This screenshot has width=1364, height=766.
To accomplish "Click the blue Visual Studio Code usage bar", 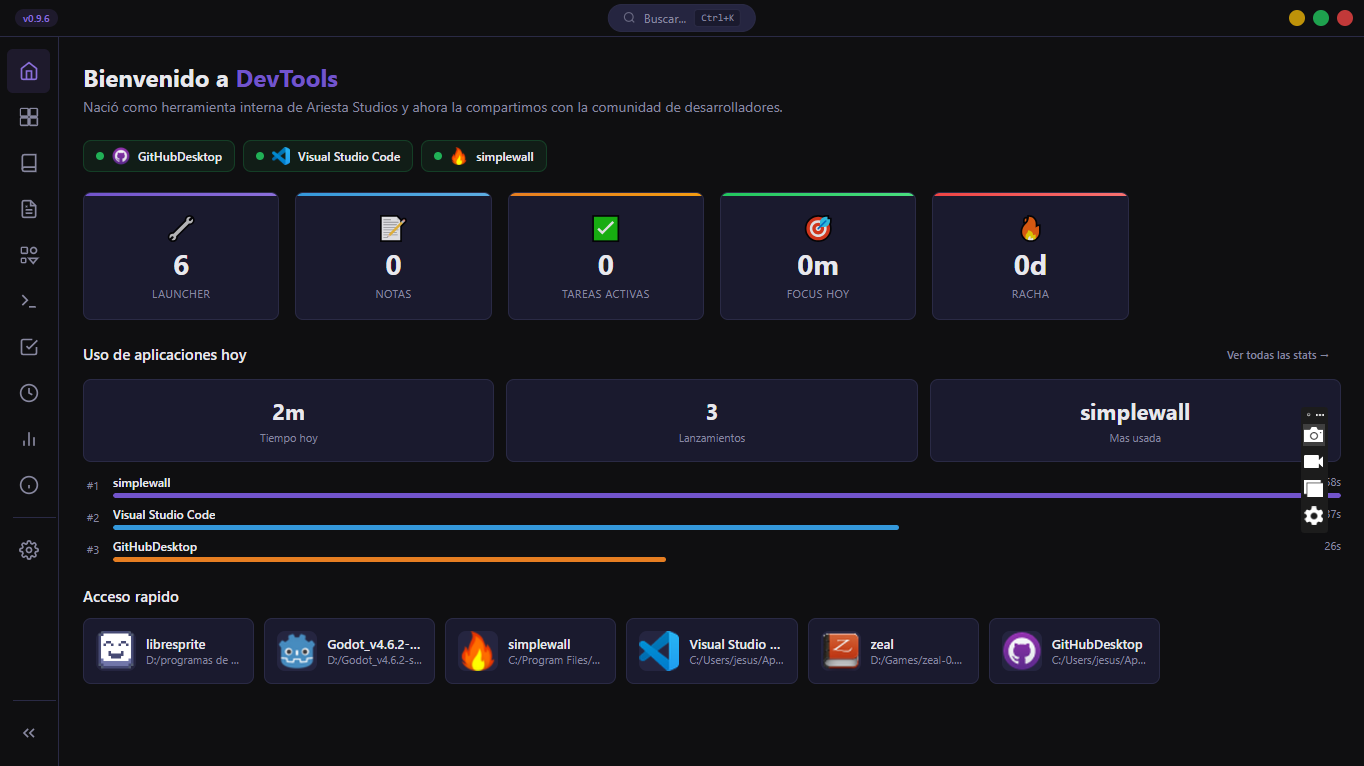I will [x=506, y=527].
